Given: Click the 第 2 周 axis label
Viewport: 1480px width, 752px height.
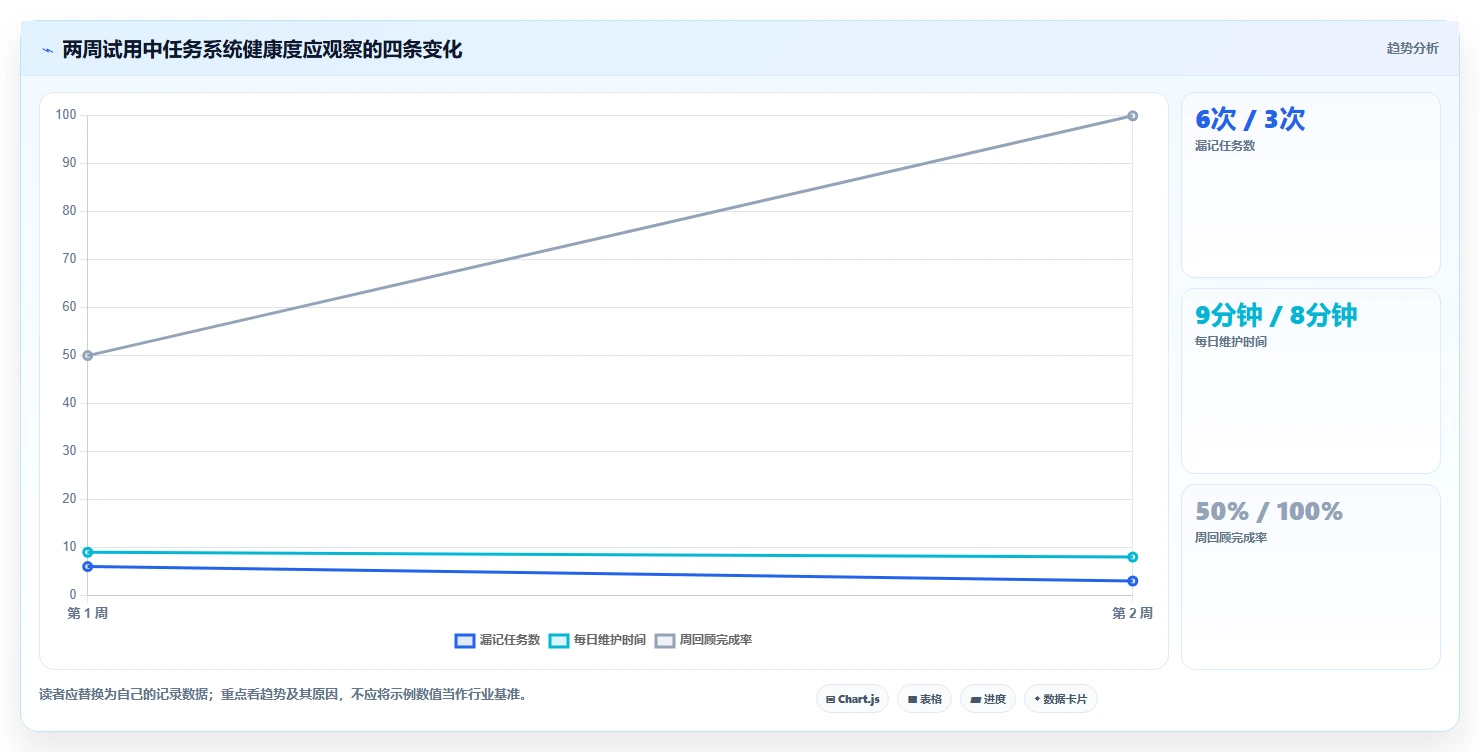Looking at the screenshot, I should point(1132,613).
